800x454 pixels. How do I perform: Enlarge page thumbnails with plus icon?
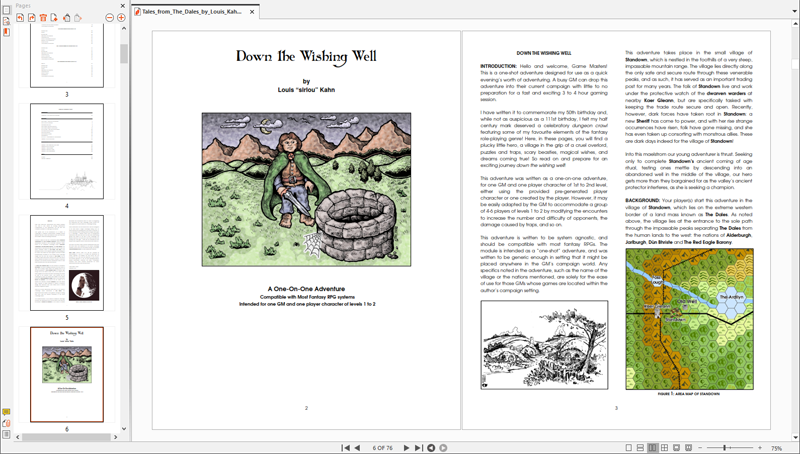[x=122, y=18]
